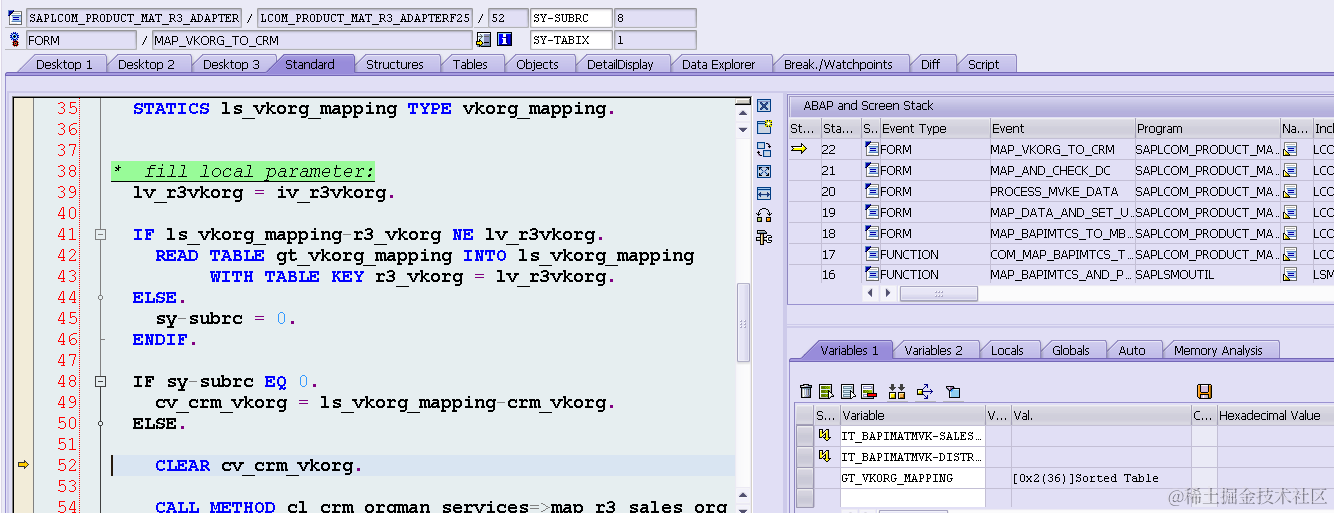Open Memory Analysis tab

point(1217,350)
